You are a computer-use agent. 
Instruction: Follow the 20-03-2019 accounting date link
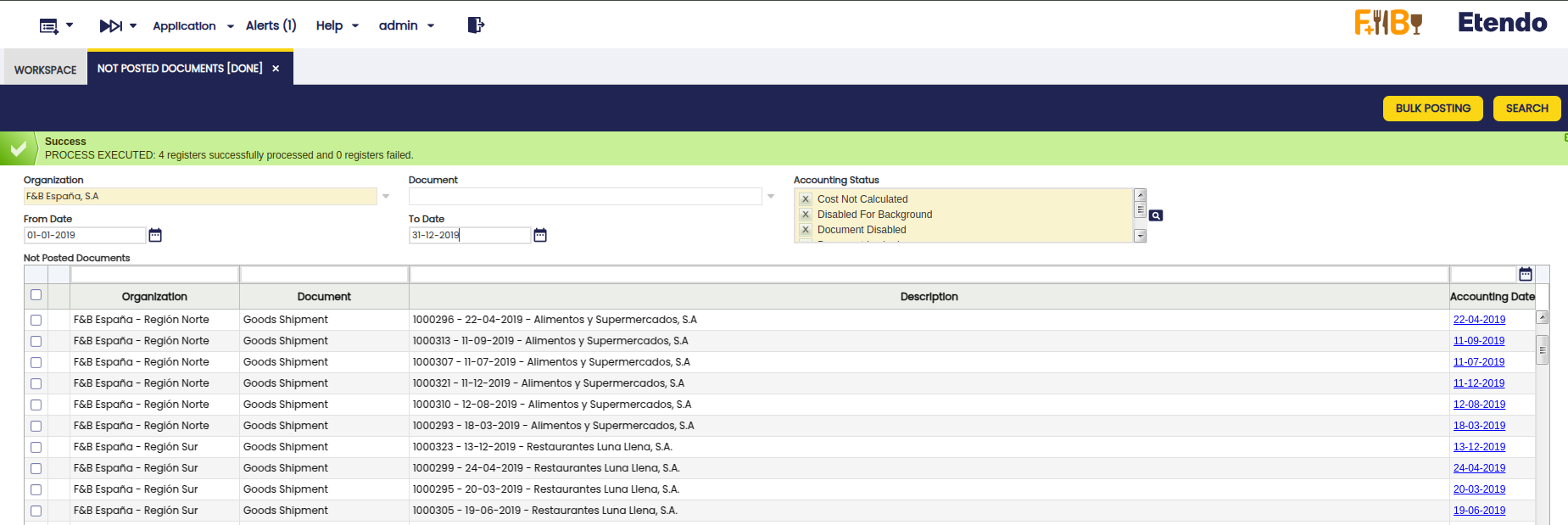point(1480,489)
